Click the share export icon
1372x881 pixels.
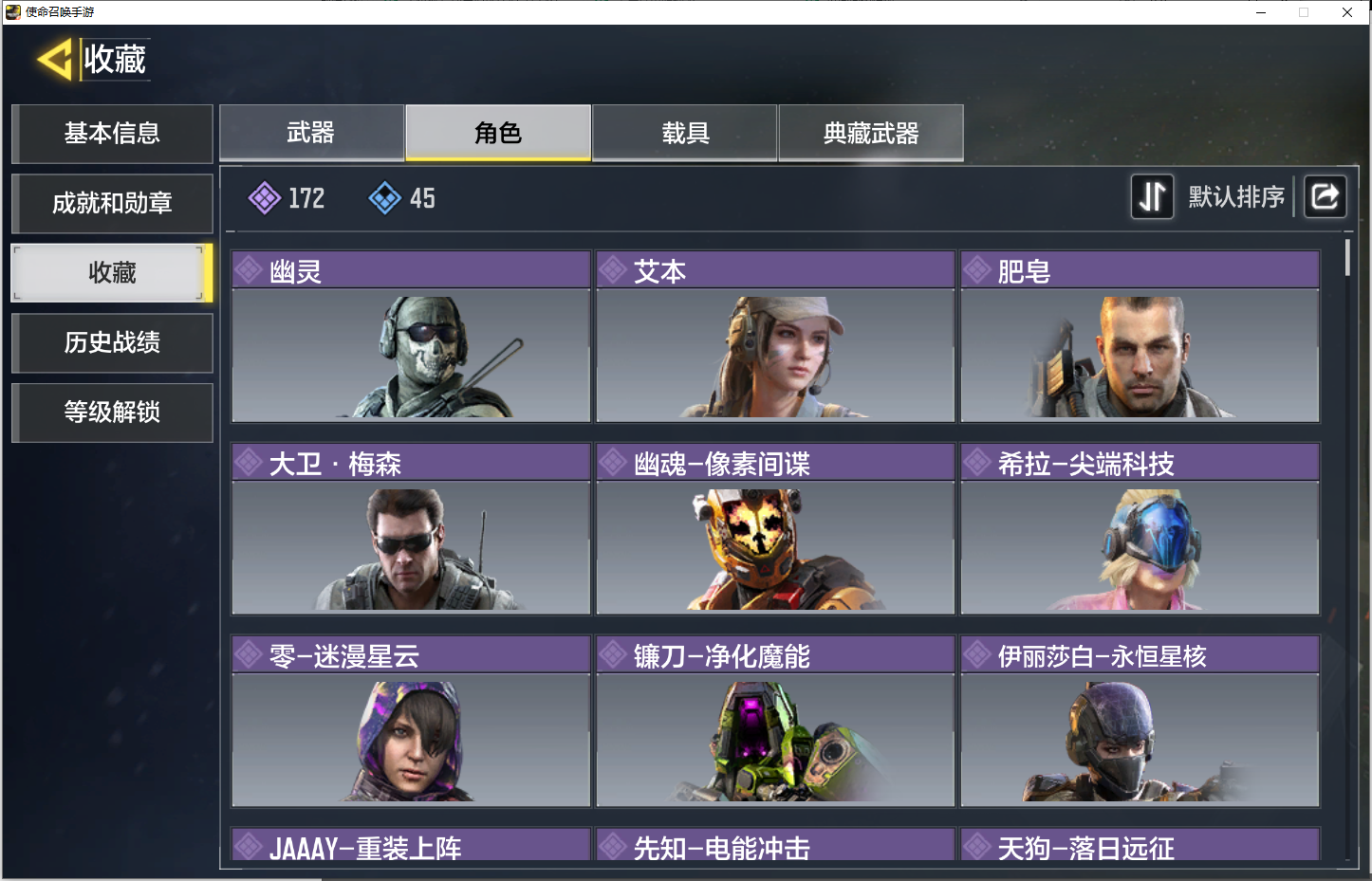coord(1325,196)
